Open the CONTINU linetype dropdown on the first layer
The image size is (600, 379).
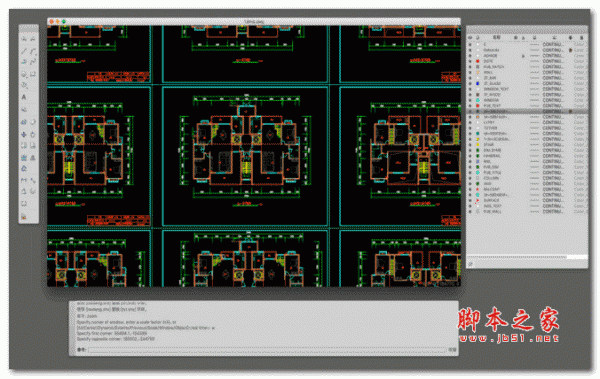click(553, 44)
